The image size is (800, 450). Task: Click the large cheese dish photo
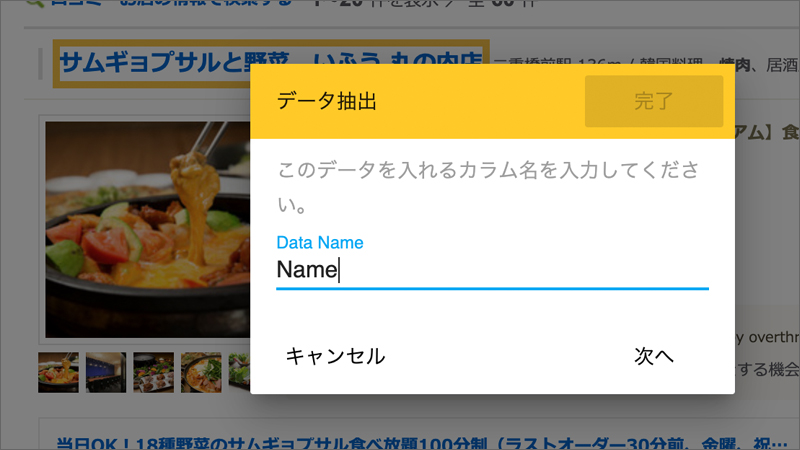click(x=147, y=230)
